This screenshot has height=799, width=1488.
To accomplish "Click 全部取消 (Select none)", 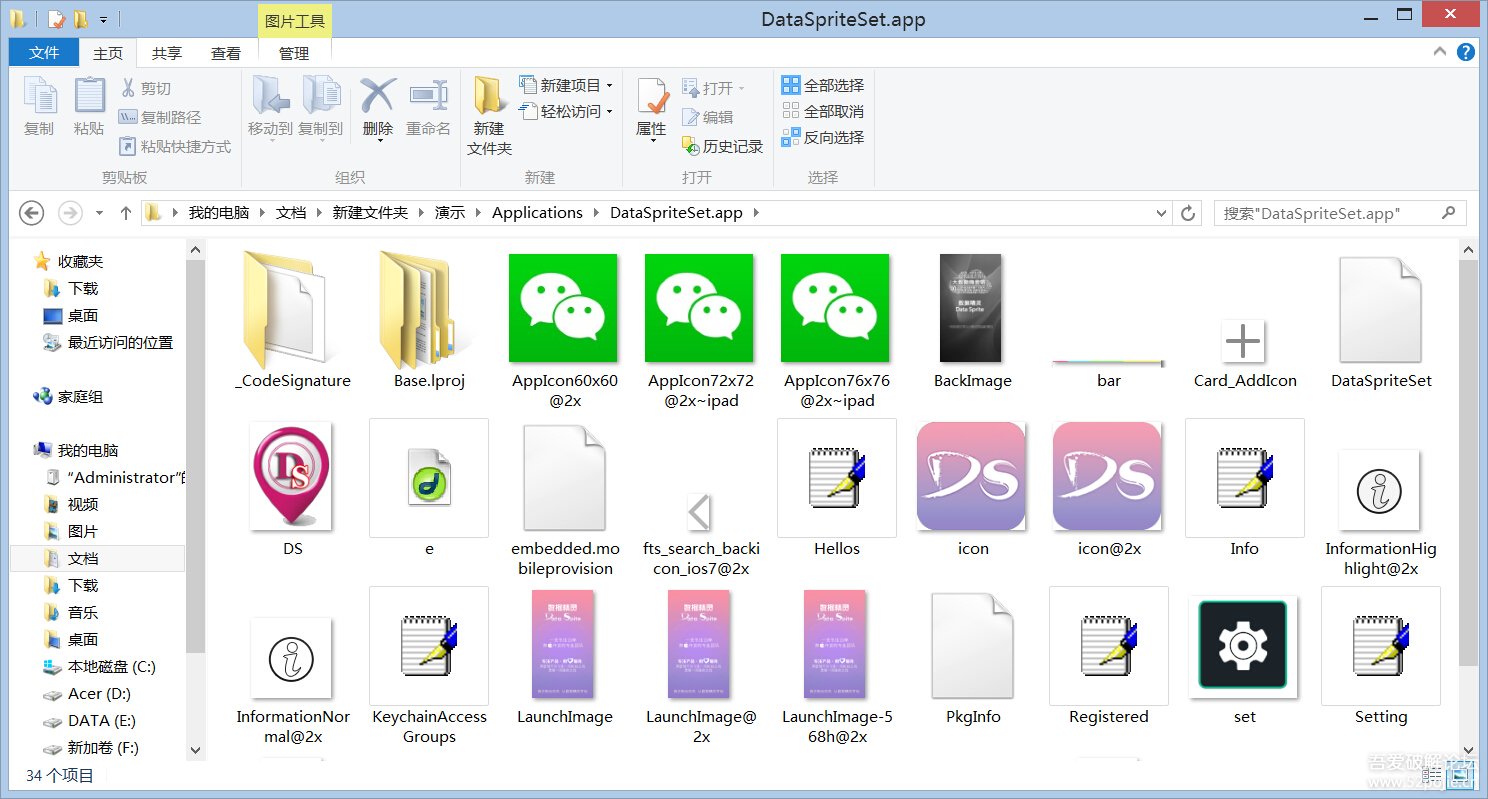I will pos(823,111).
